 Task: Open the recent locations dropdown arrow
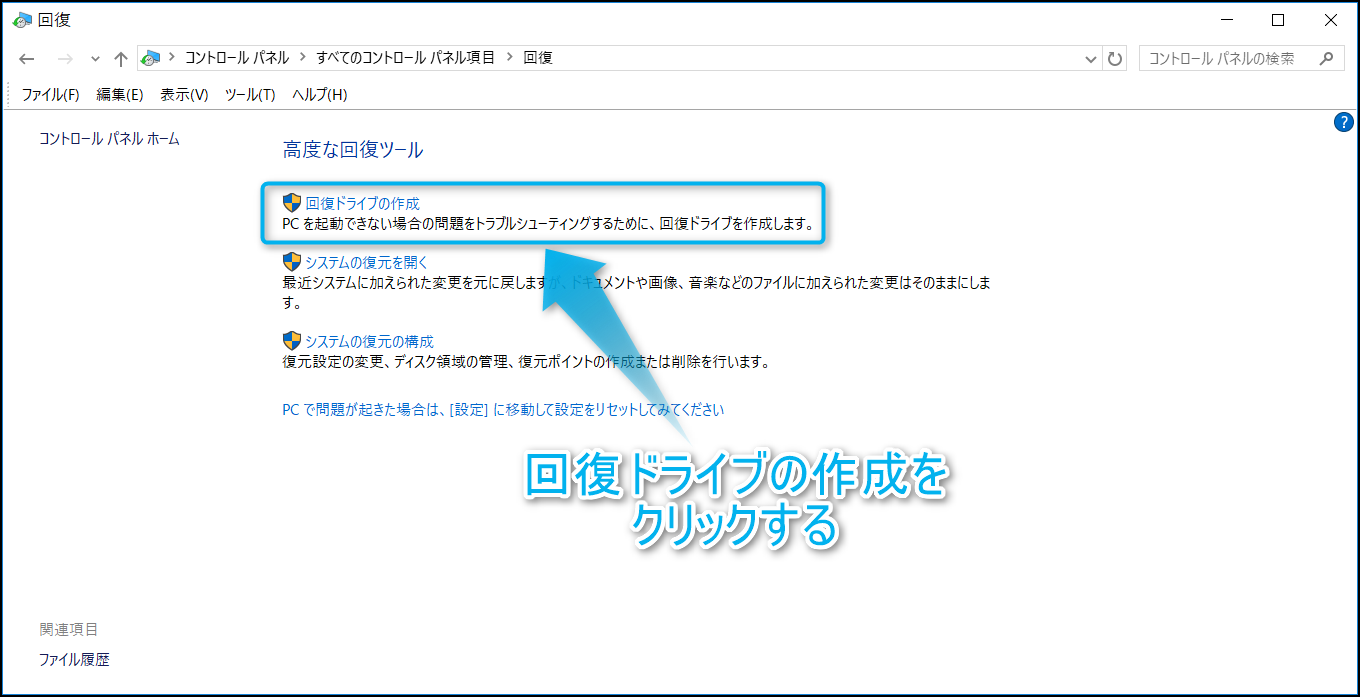[96, 59]
